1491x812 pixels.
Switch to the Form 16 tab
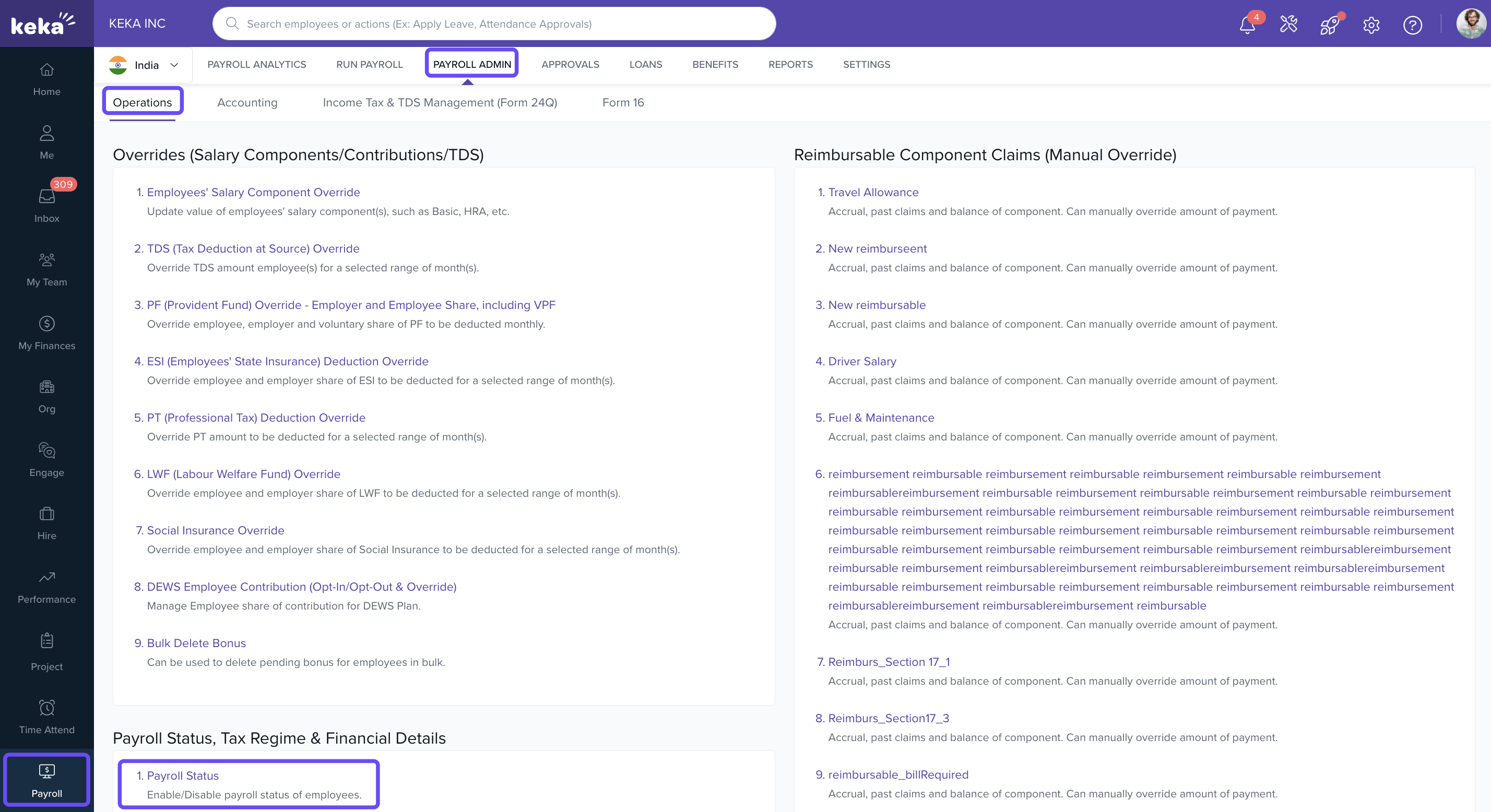point(623,102)
